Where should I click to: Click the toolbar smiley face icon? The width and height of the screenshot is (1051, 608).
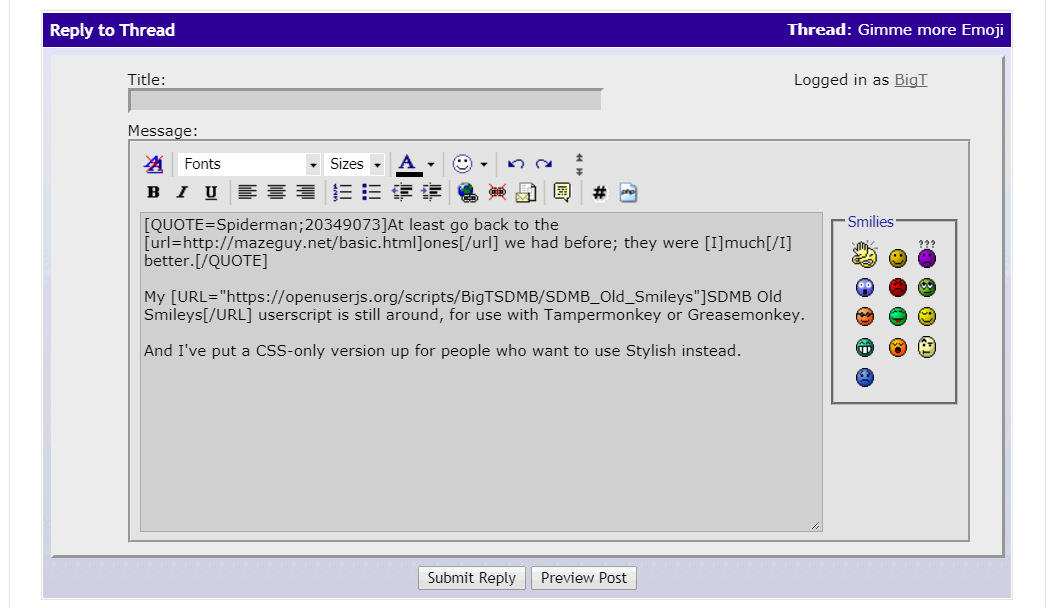pos(462,164)
